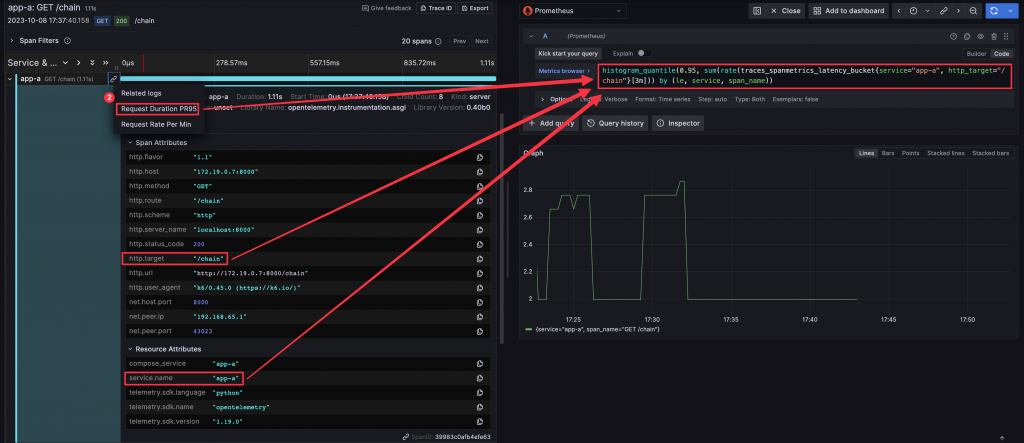The image size is (1024, 443).
Task: Click the run query refresh icon
Action: (994, 11)
